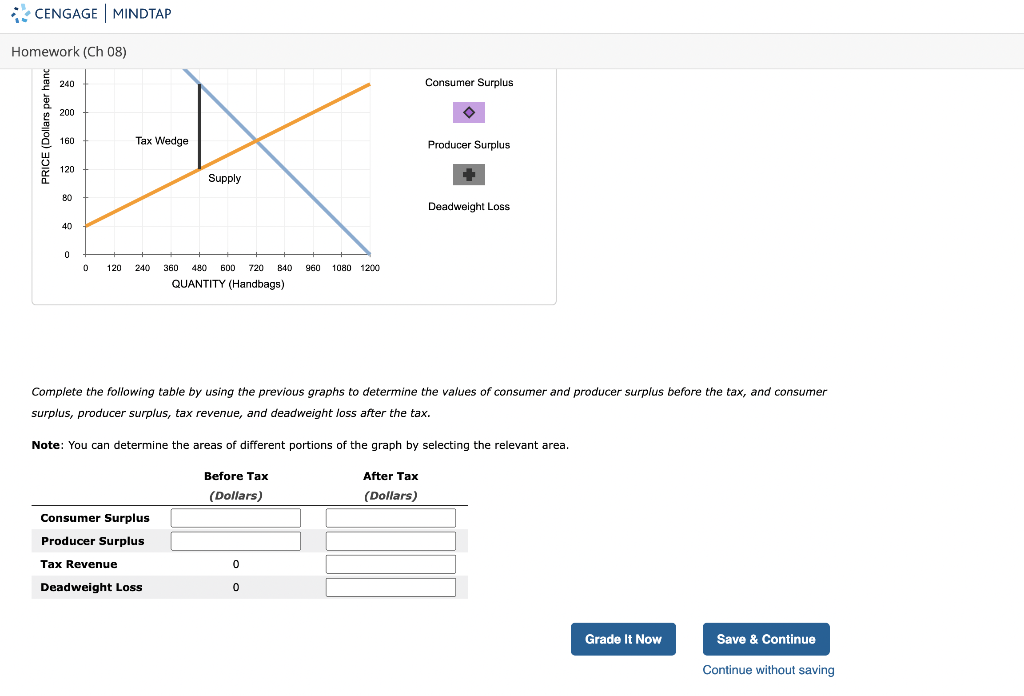
Task: Click the Consumer Surplus legend label
Action: [x=469, y=82]
